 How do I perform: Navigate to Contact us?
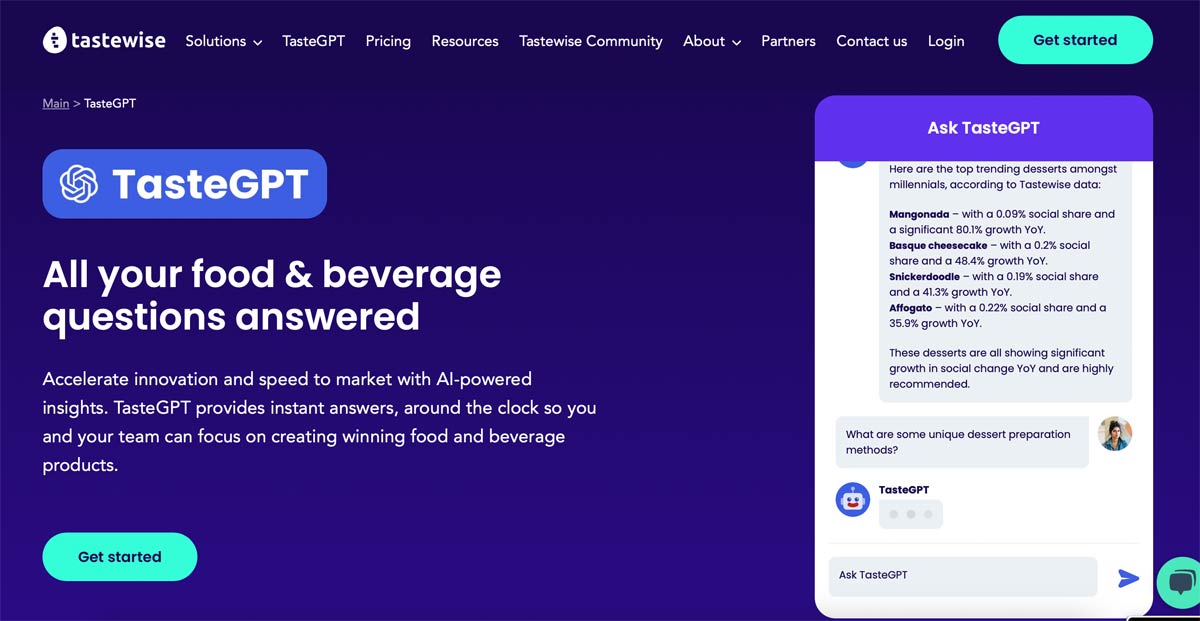[x=872, y=41]
